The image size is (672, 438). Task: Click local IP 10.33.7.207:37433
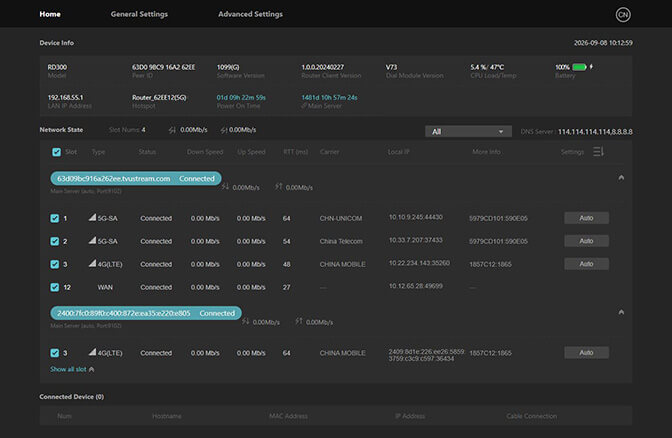pyautogui.click(x=416, y=240)
